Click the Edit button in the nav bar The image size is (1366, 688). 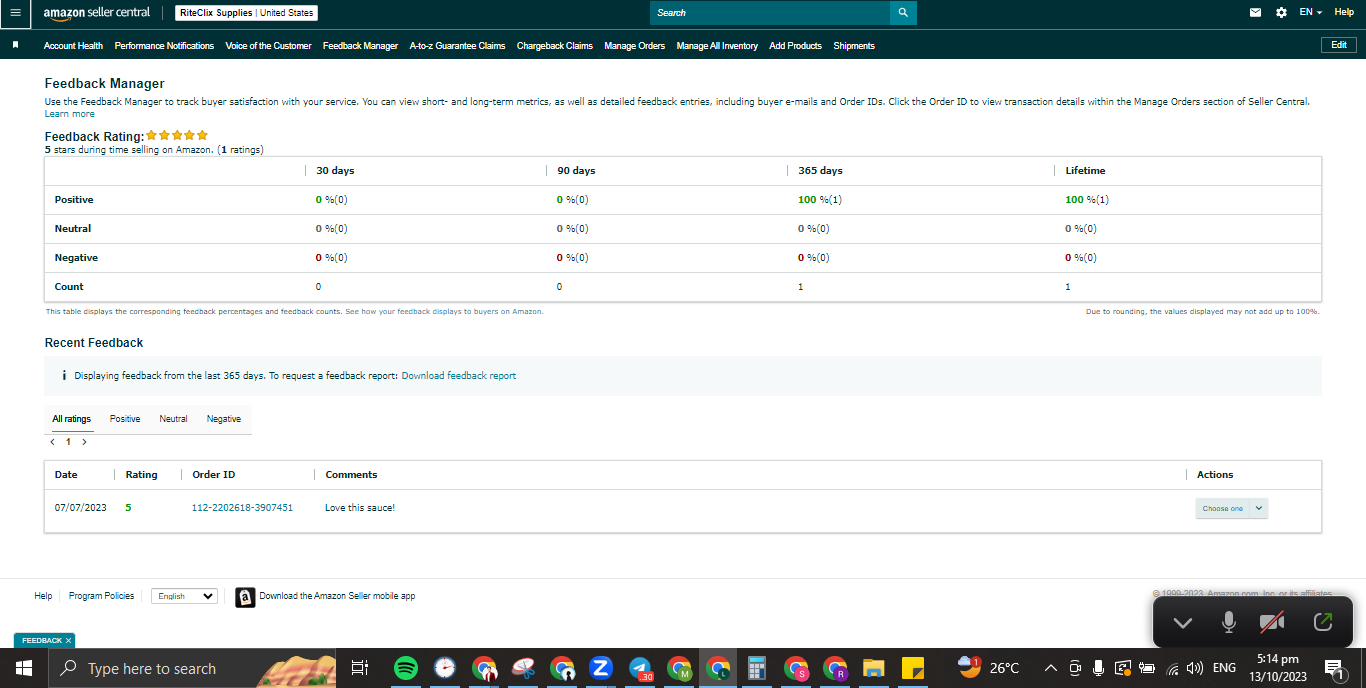(1339, 45)
